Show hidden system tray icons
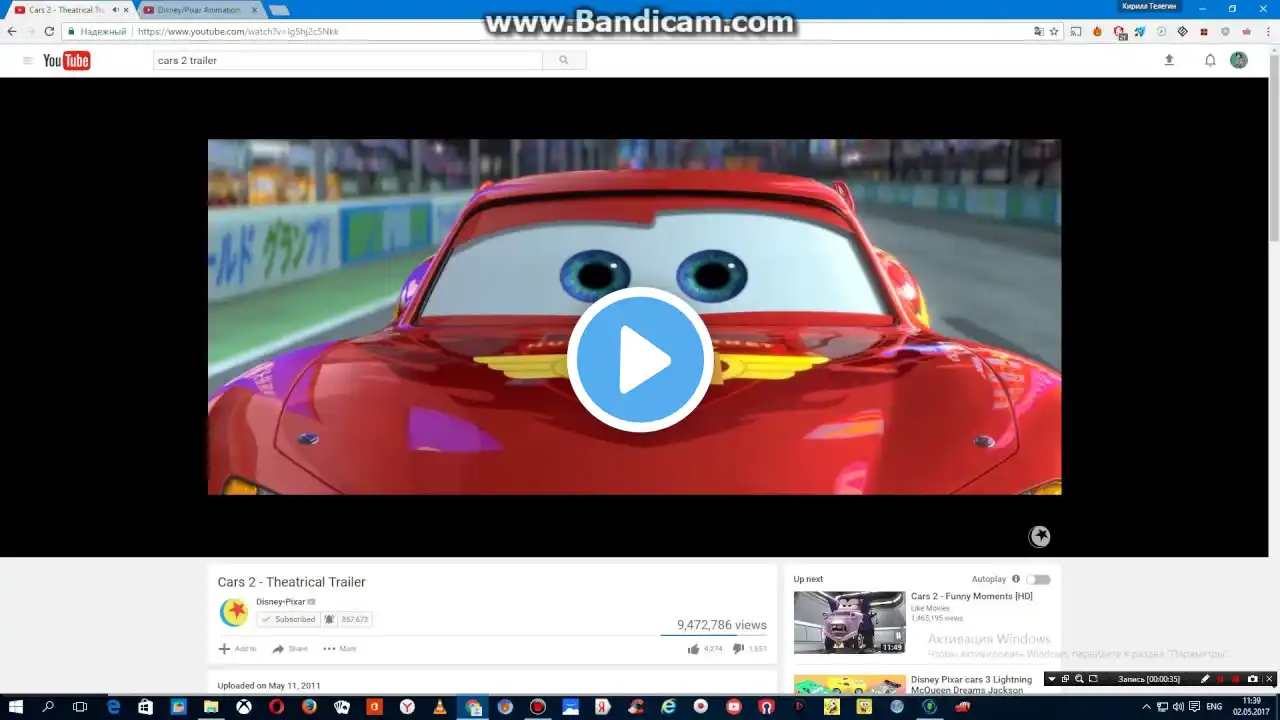Screen dimensions: 1280x720 point(1146,707)
